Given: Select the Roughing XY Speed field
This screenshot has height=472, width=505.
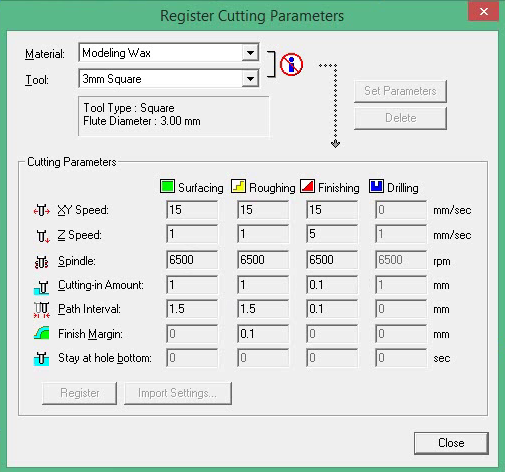Looking at the screenshot, I should click(263, 210).
